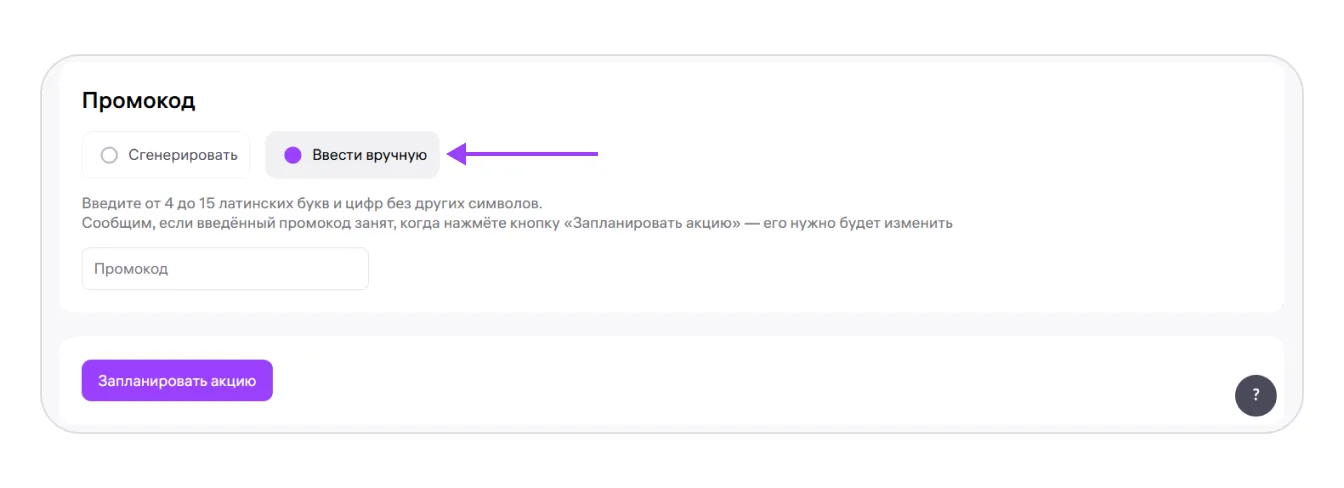This screenshot has height=488, width=1344.
Task: Click the "Промокод" placeholder text in the field
Action: click(131, 269)
